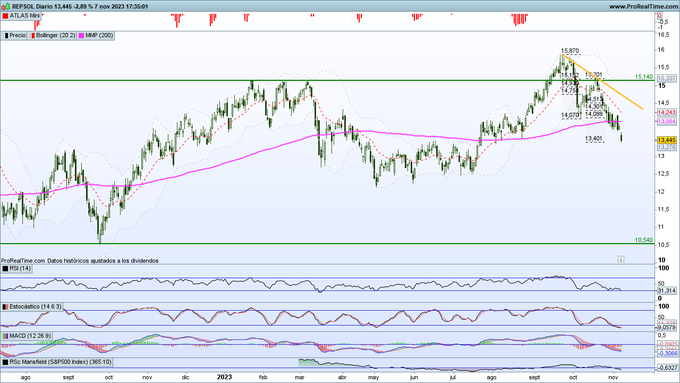Click the 15,207 upper band value tag

667,79
